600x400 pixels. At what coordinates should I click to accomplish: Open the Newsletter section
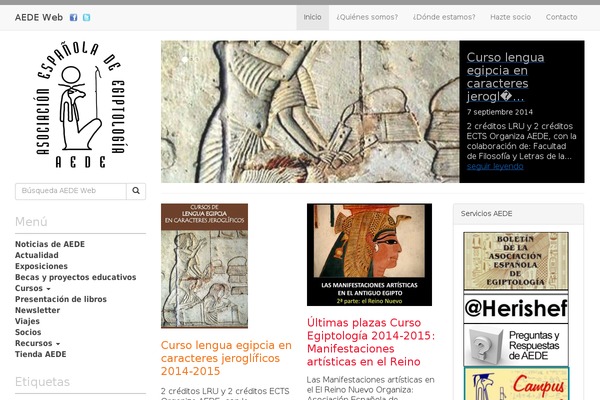(x=38, y=310)
